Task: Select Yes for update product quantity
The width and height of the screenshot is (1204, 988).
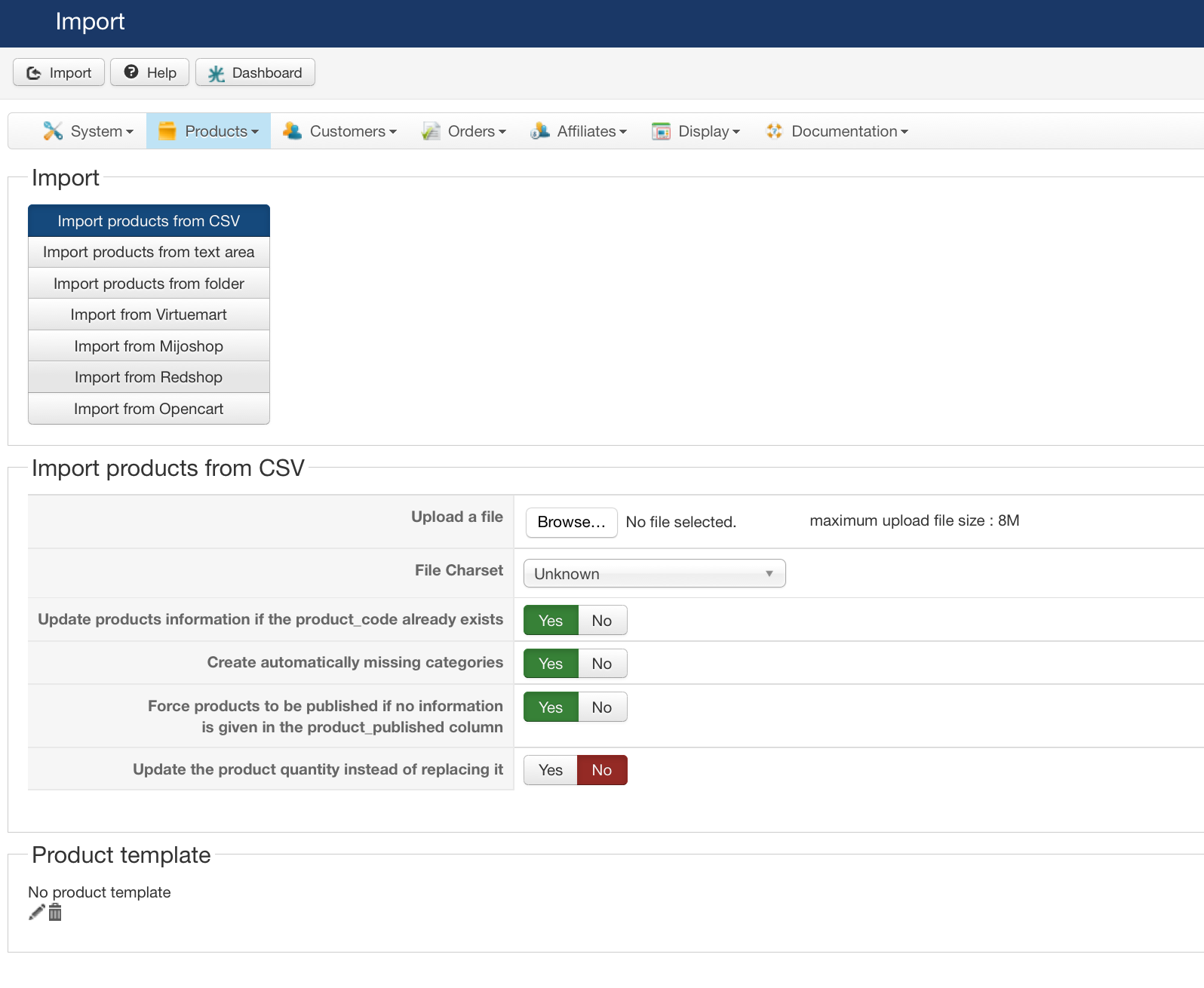Action: (x=551, y=770)
